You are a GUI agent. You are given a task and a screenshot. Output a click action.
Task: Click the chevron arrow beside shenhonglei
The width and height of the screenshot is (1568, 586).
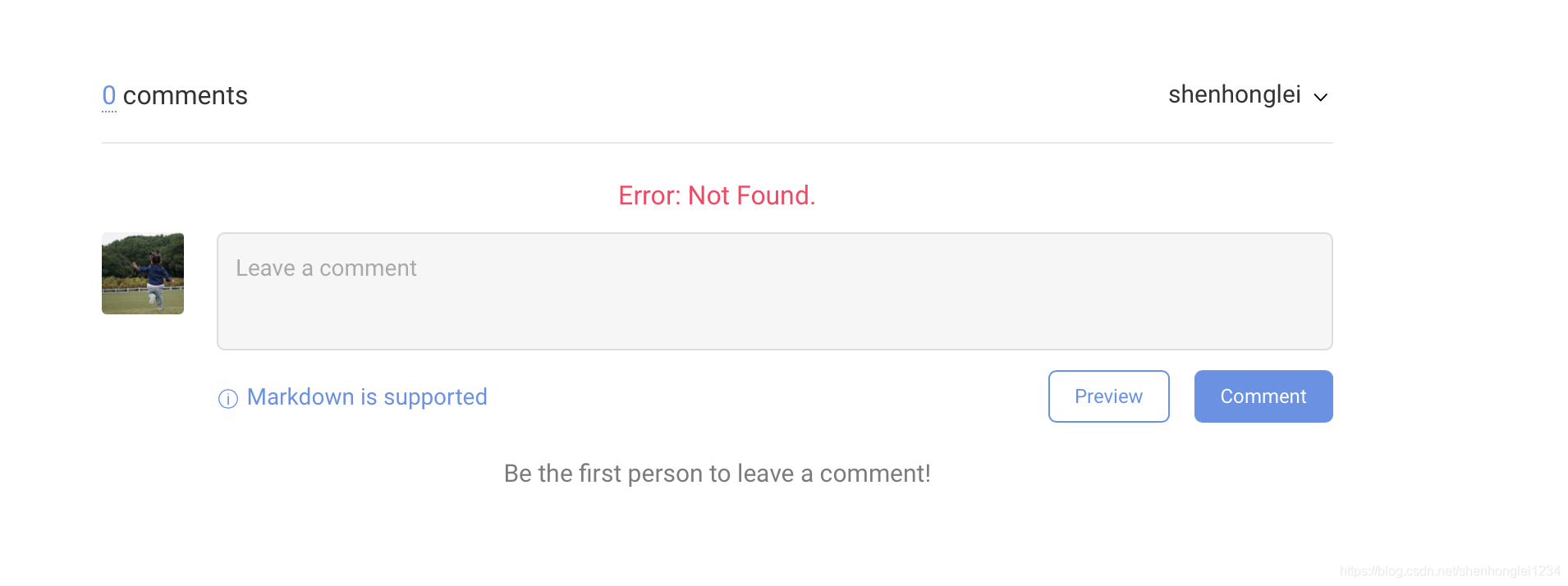coord(1321,97)
